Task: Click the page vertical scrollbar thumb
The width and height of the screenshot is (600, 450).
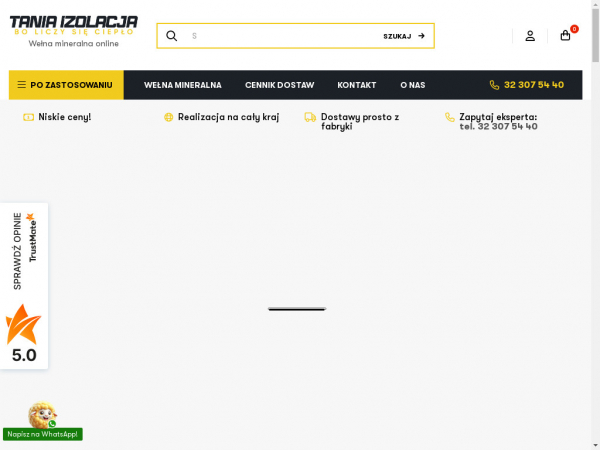Action: [596, 35]
